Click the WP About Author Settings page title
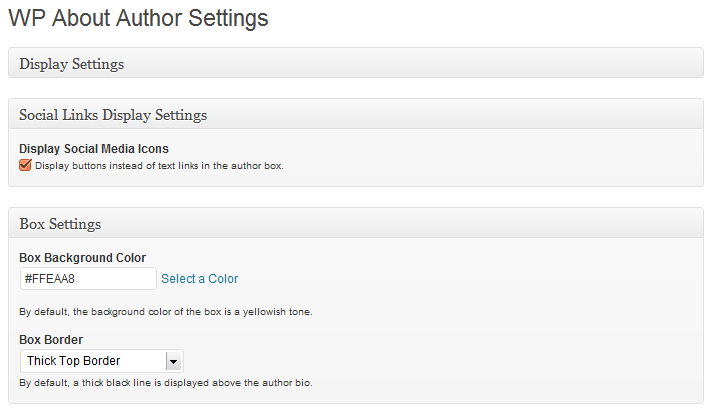The width and height of the screenshot is (714, 414). (x=138, y=18)
